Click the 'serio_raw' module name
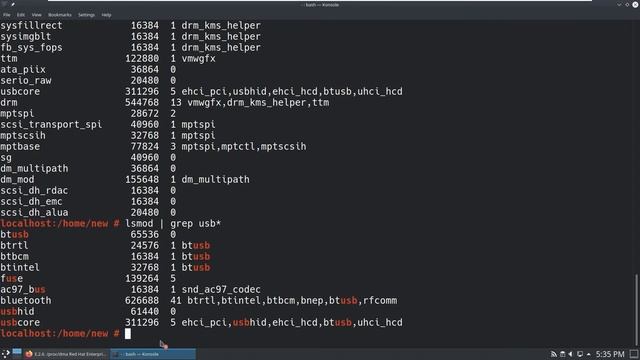Viewport: 640px width, 360px height. 26,80
